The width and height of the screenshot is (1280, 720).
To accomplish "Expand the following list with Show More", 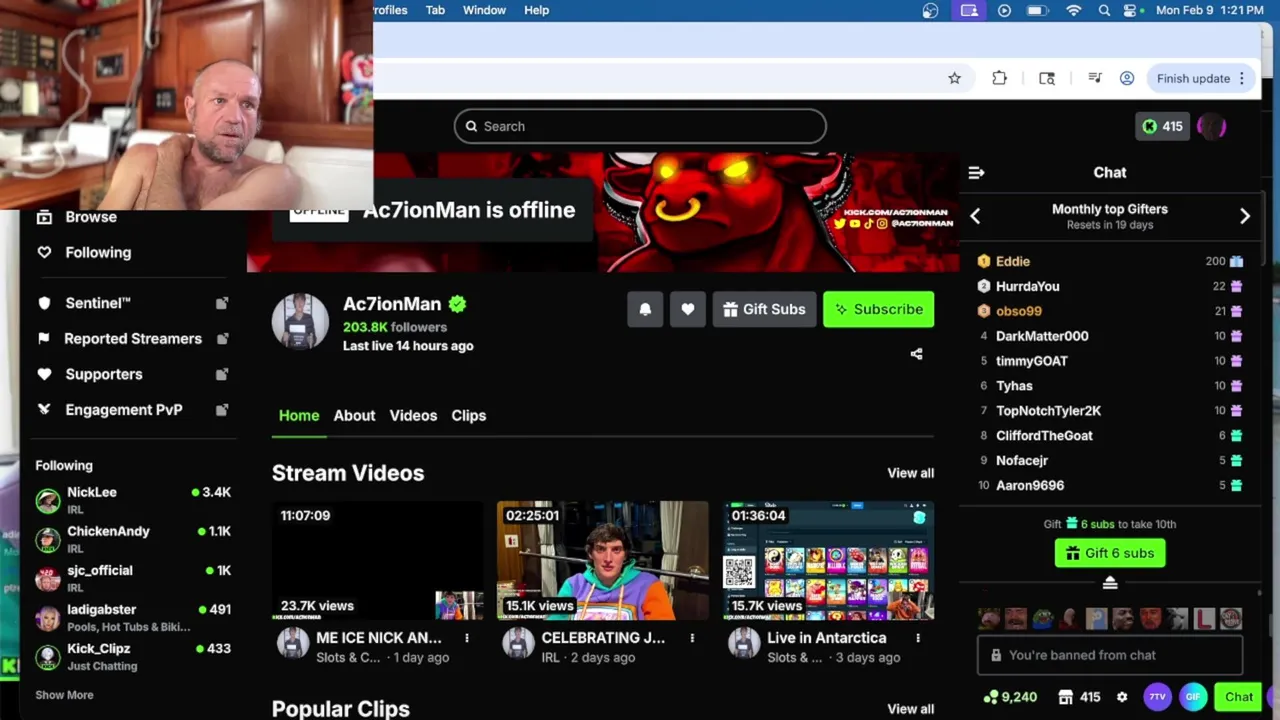I will [x=64, y=695].
